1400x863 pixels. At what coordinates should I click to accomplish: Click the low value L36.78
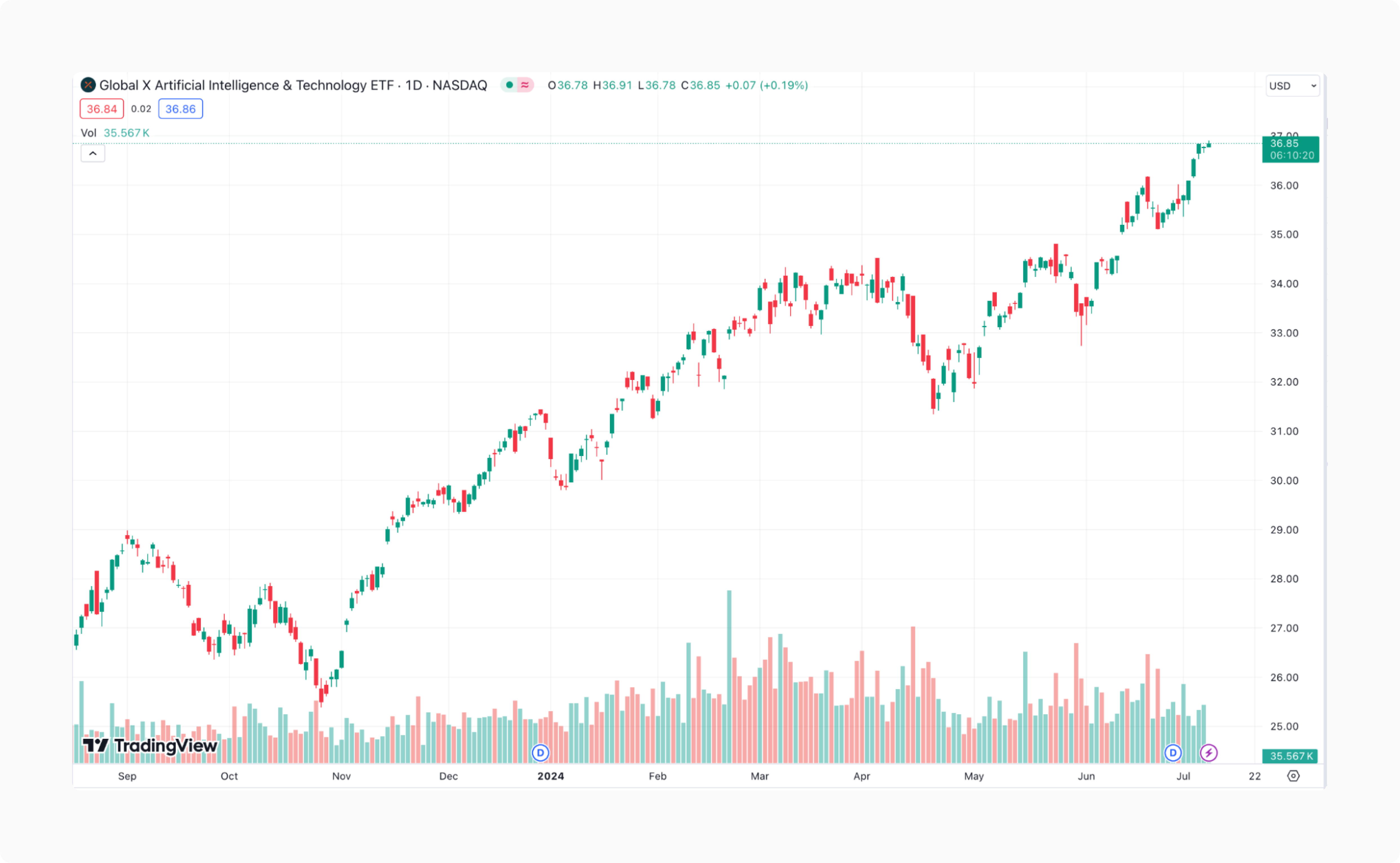657,86
